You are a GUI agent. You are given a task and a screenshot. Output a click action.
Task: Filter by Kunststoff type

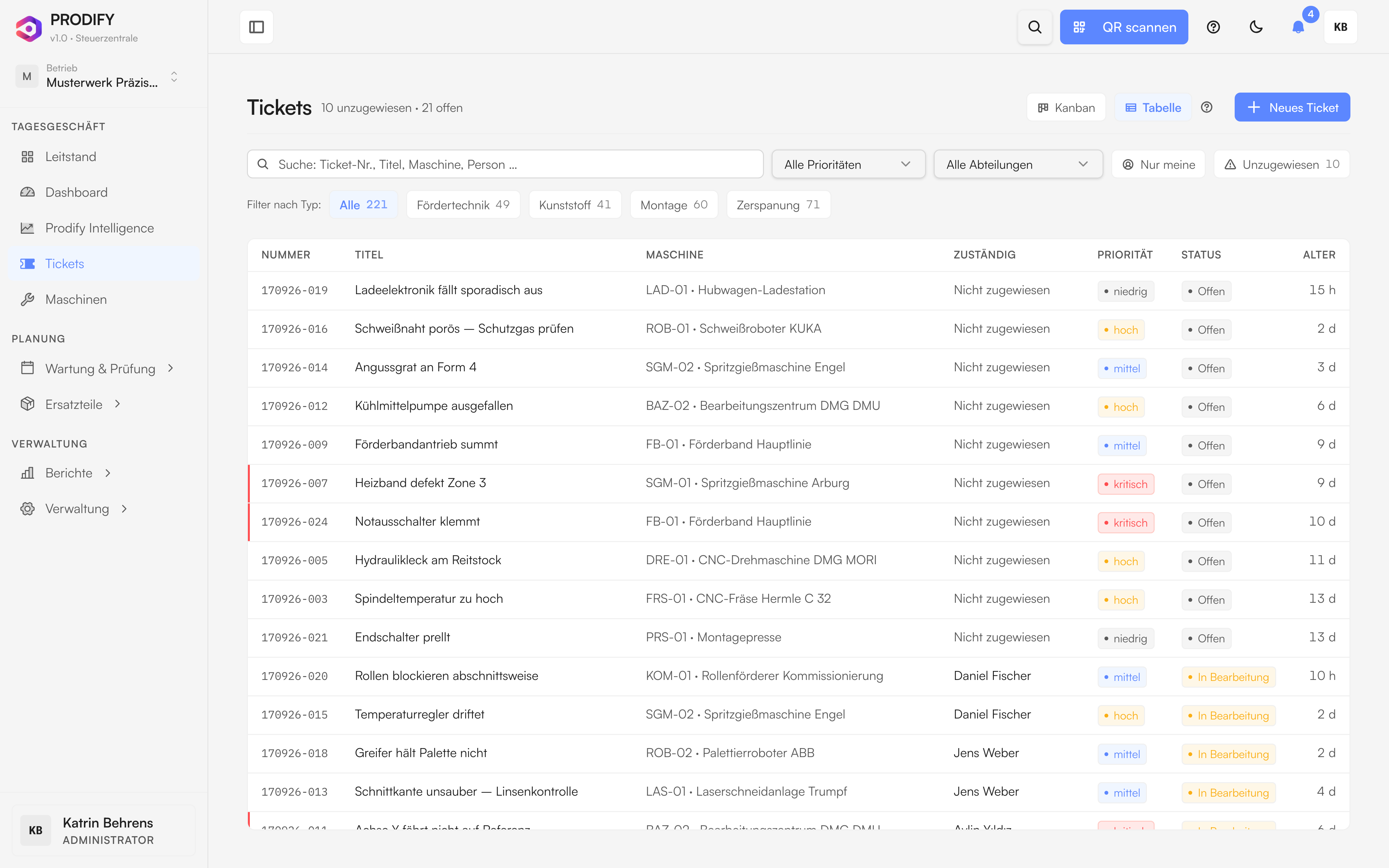tap(575, 204)
